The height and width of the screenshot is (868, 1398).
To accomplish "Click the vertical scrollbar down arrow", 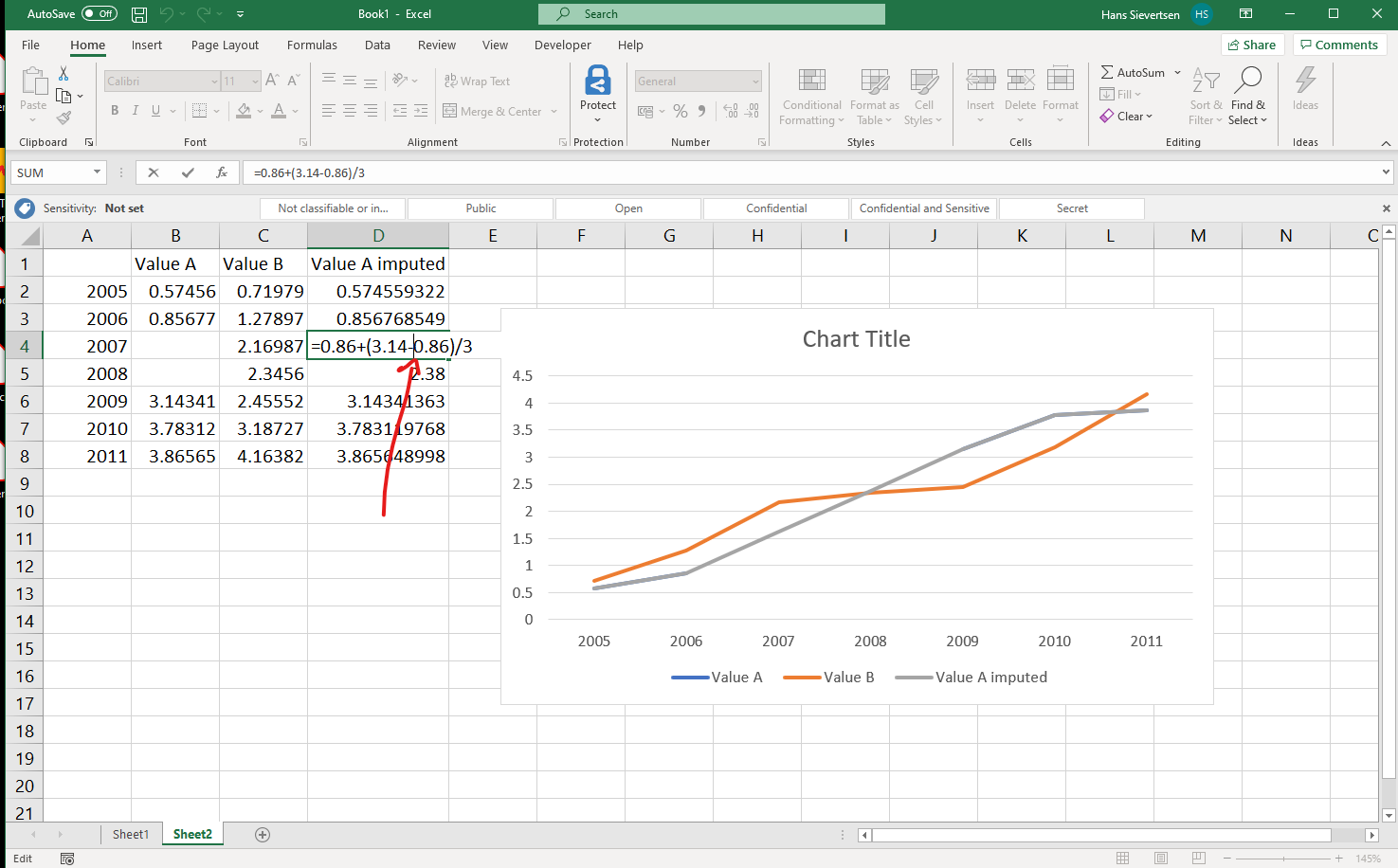I will 1389,815.
